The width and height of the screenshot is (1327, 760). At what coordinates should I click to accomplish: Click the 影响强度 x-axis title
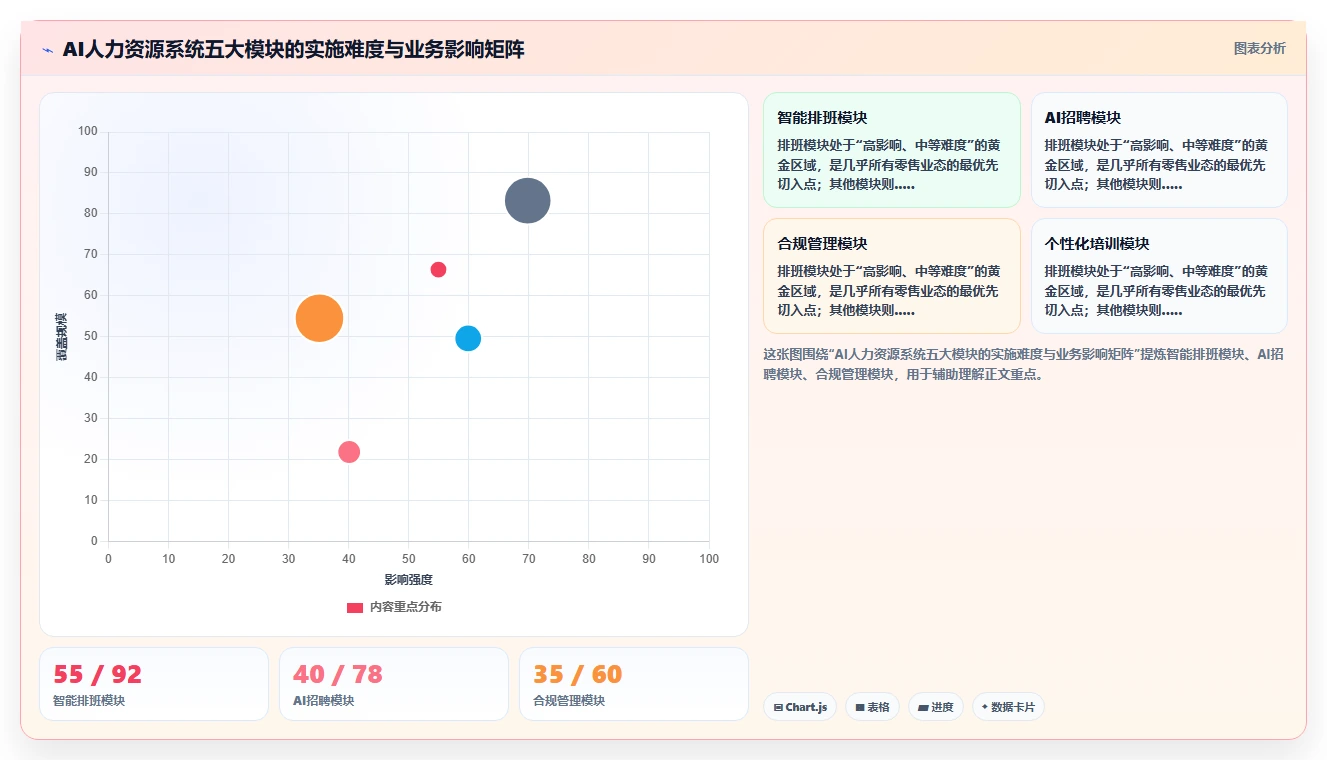tap(408, 580)
